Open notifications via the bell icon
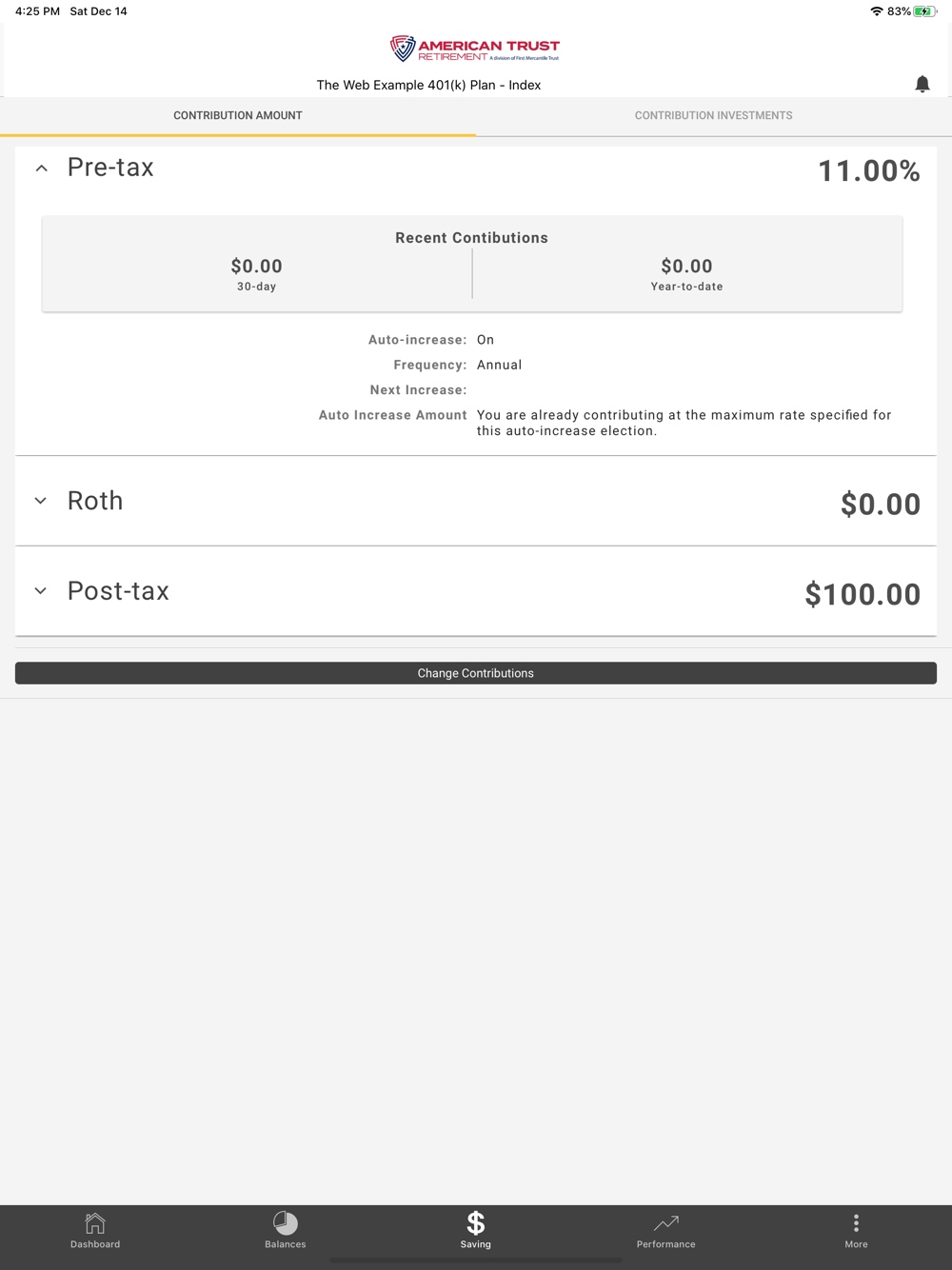The height and width of the screenshot is (1270, 952). (x=922, y=84)
